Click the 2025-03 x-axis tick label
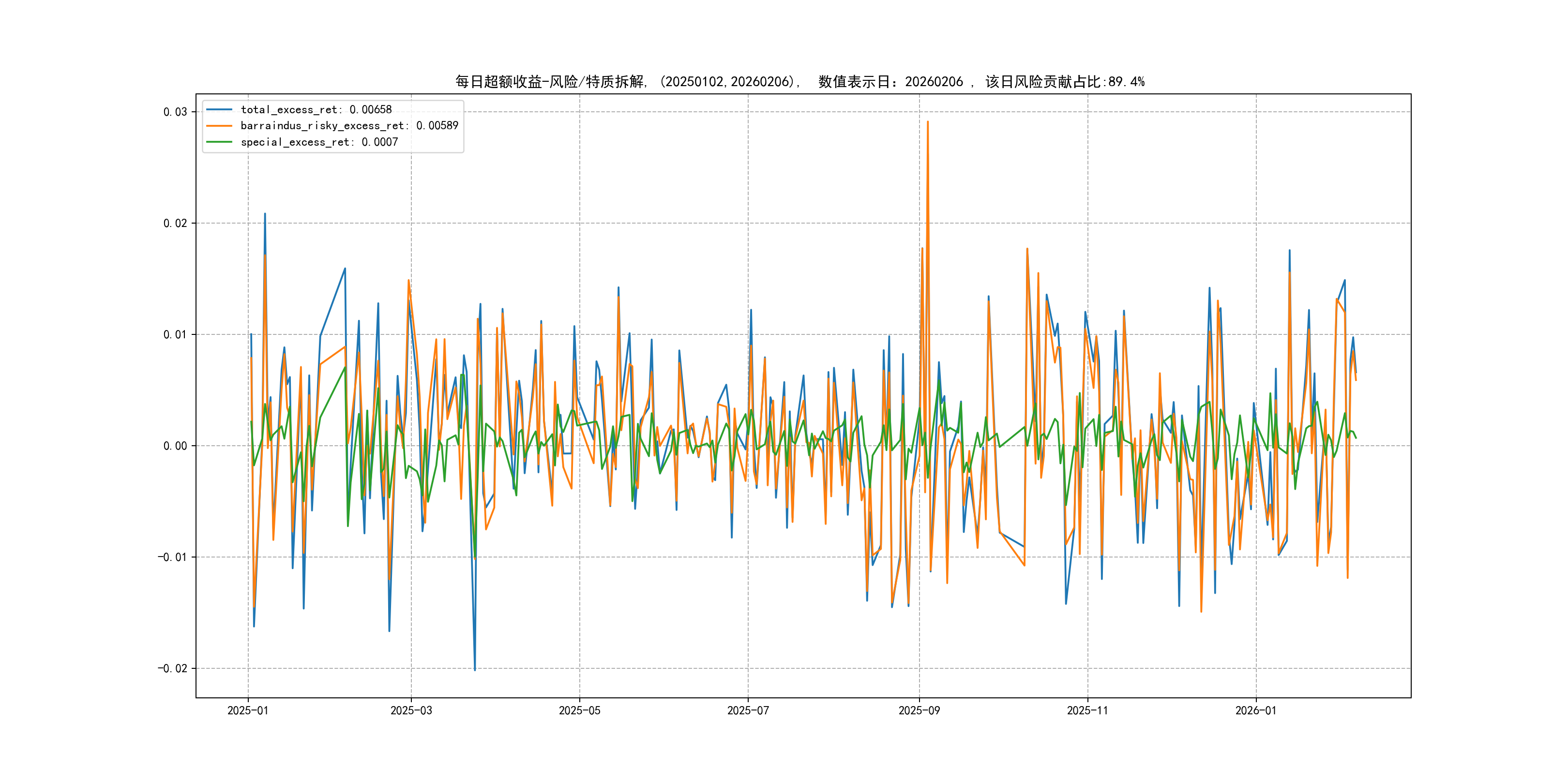The height and width of the screenshot is (784, 1568). click(x=411, y=710)
